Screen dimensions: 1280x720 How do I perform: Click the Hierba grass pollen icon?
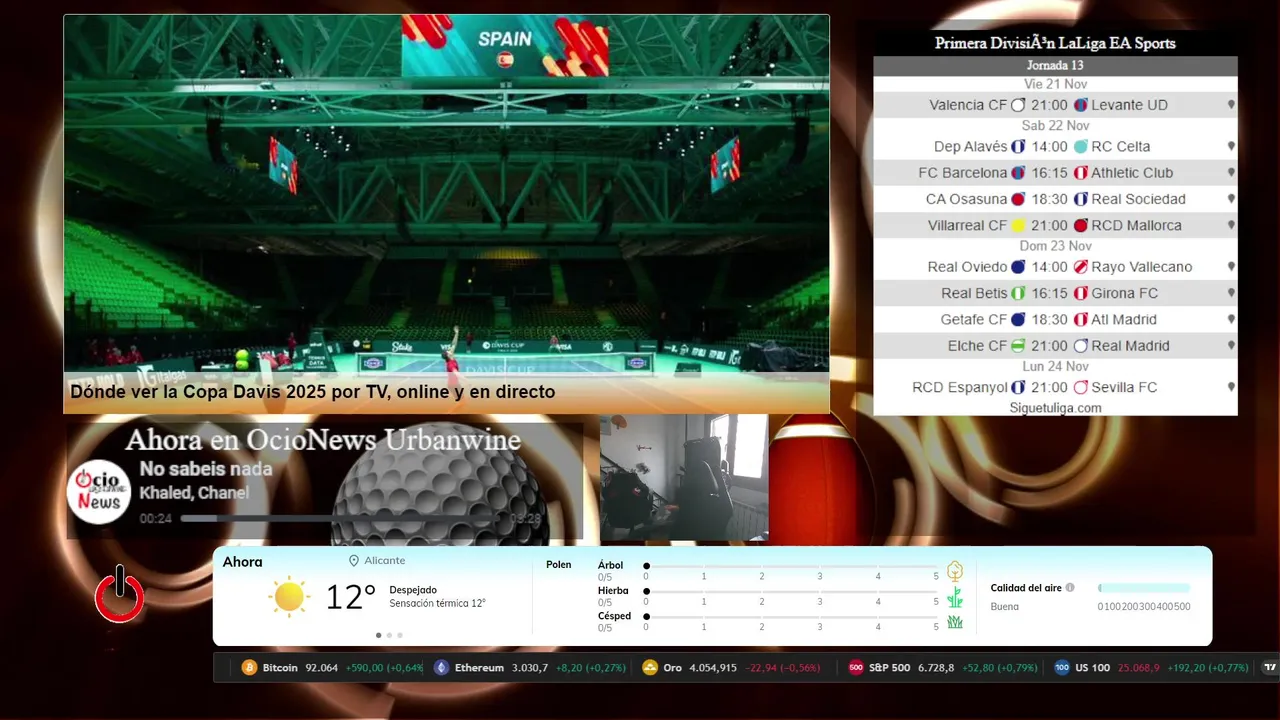[x=955, y=597]
